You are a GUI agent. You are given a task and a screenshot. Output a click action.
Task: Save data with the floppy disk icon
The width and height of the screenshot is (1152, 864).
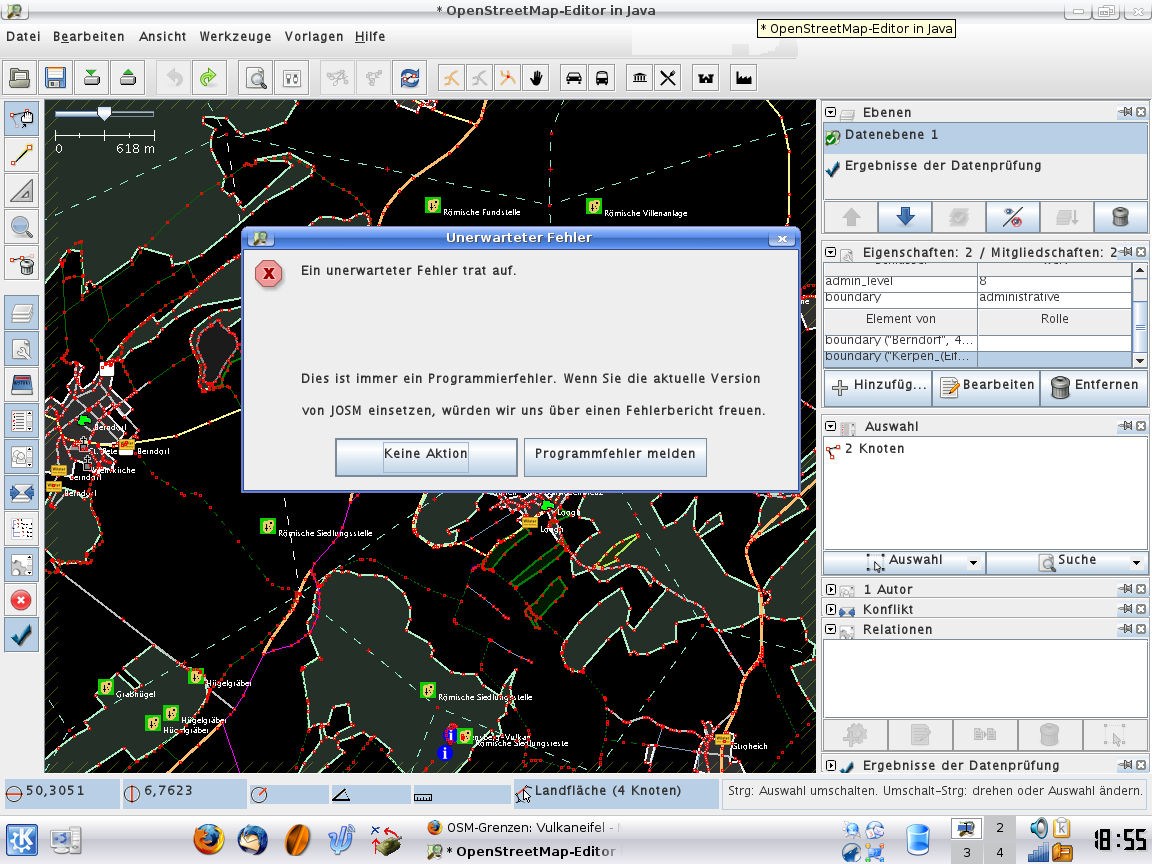[x=55, y=78]
